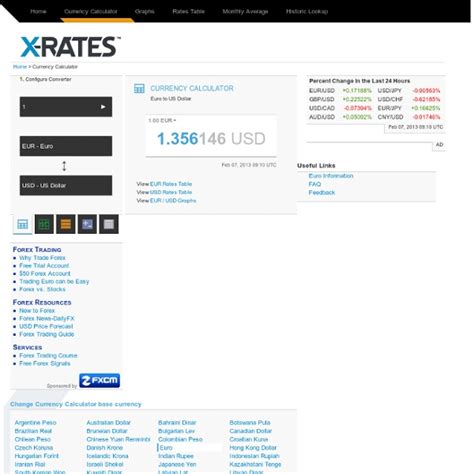This screenshot has height=474, width=474.
Task: Click the Home breadcrumb link
Action: point(20,67)
